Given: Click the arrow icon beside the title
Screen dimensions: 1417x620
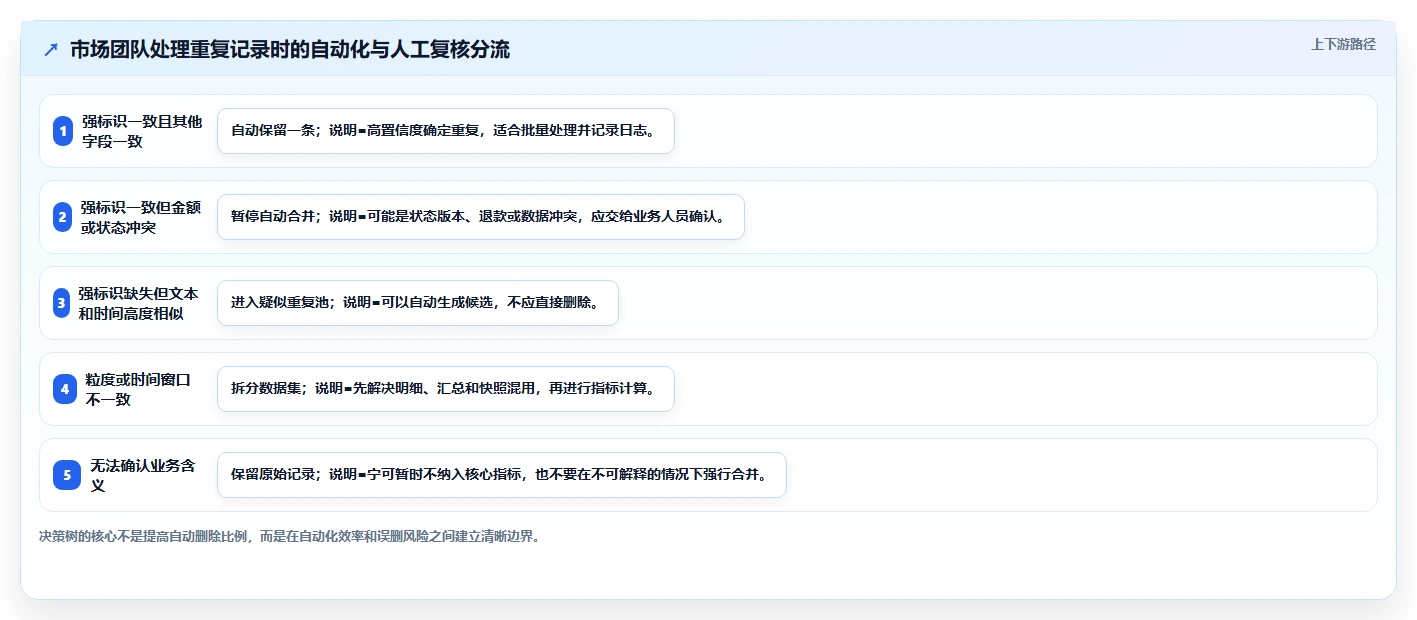Looking at the screenshot, I should click(x=51, y=50).
